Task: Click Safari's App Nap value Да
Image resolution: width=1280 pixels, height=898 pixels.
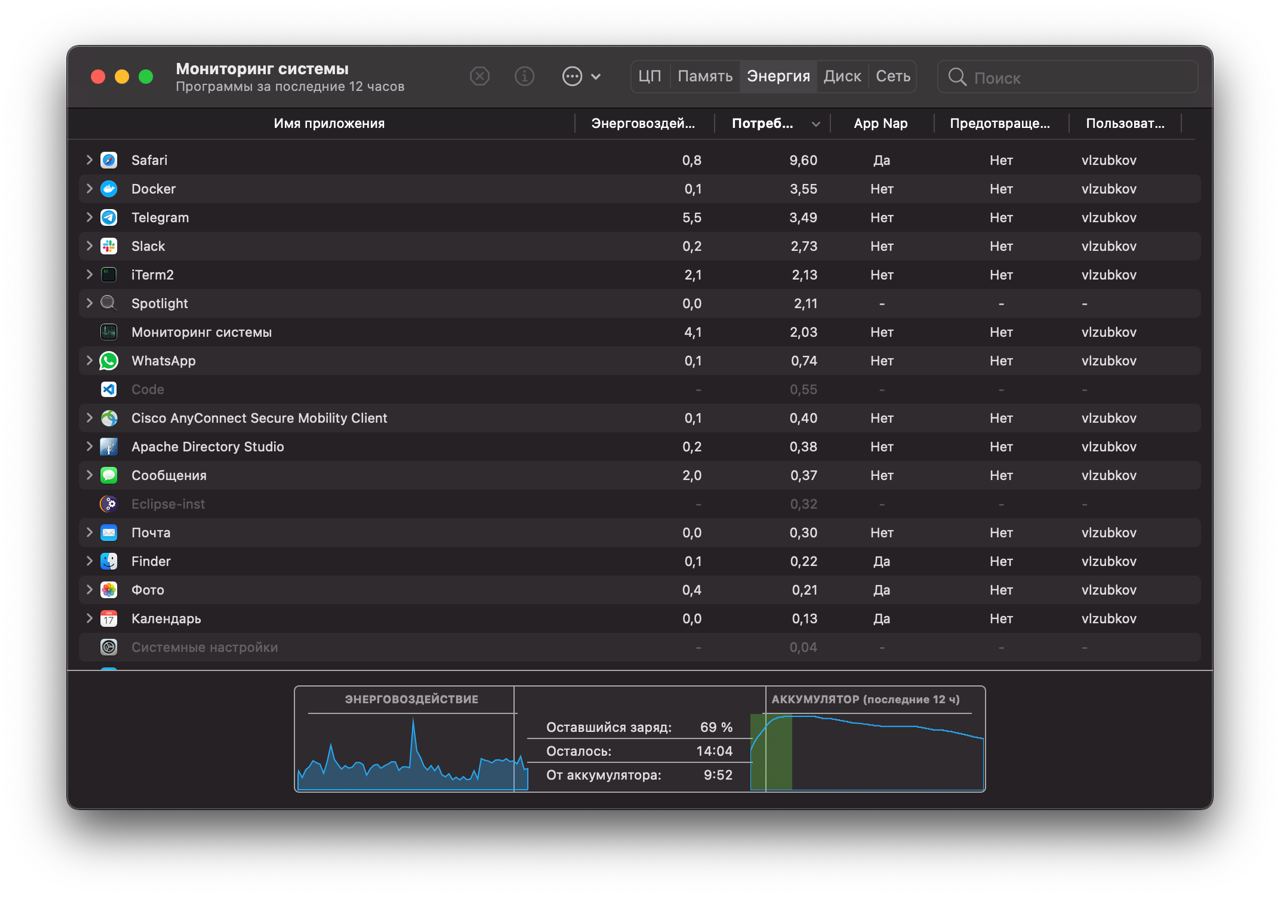Action: (881, 160)
